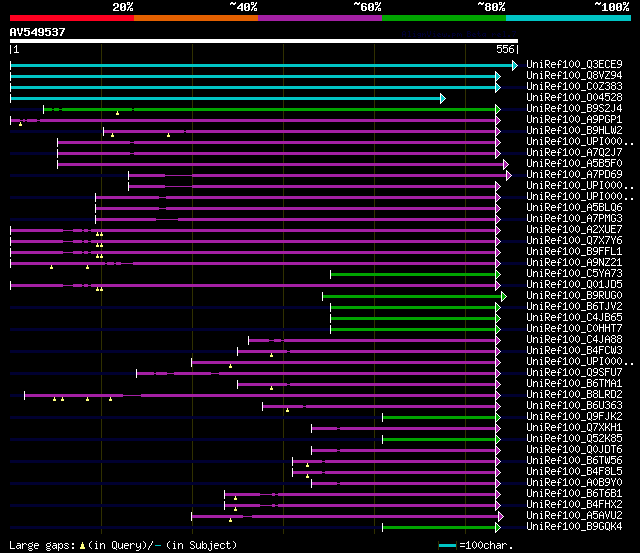This screenshot has height=553, width=640.
Task: Select the UniRef100_A5AVU2 label
Action: [574, 516]
